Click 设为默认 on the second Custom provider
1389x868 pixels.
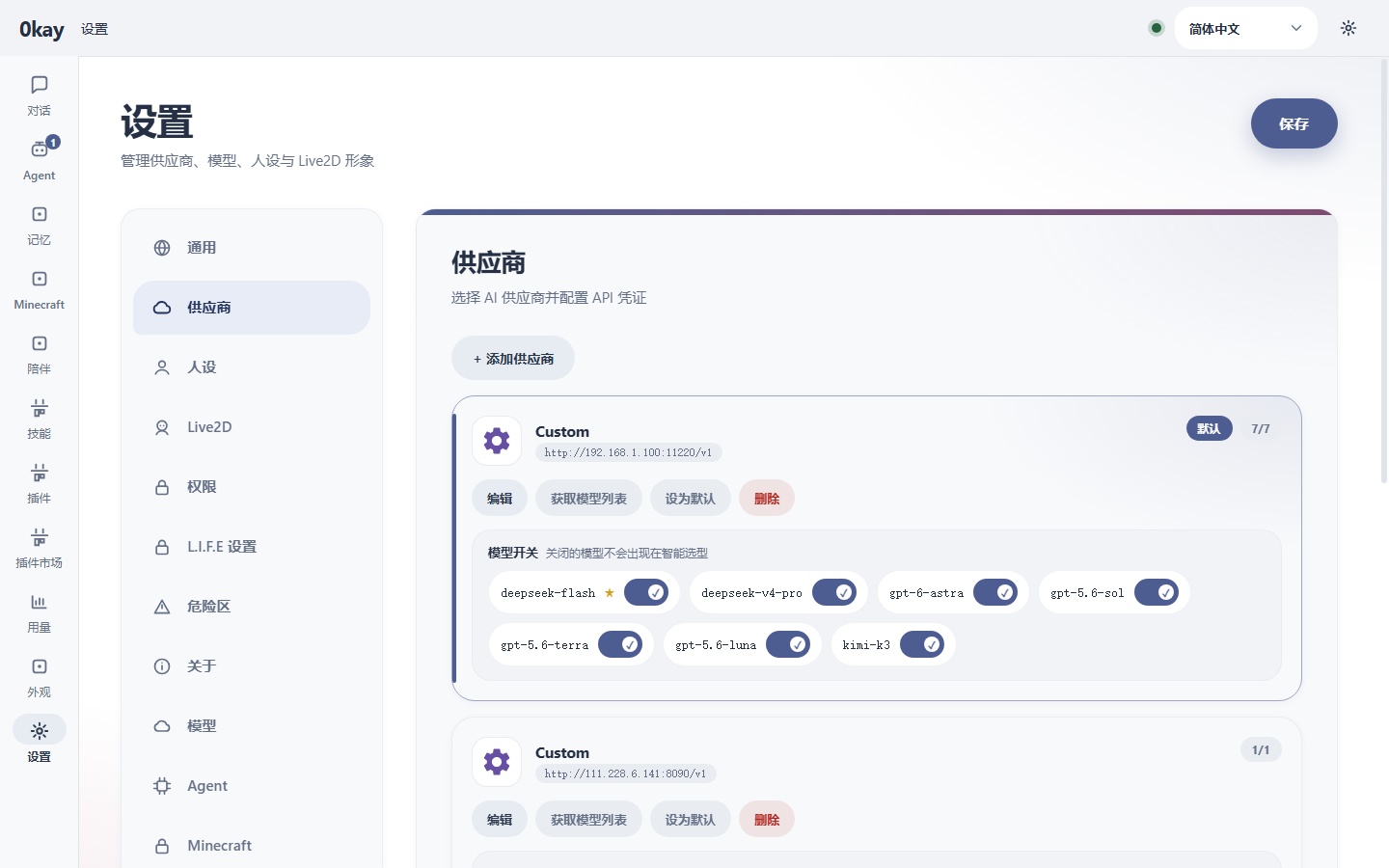(691, 820)
